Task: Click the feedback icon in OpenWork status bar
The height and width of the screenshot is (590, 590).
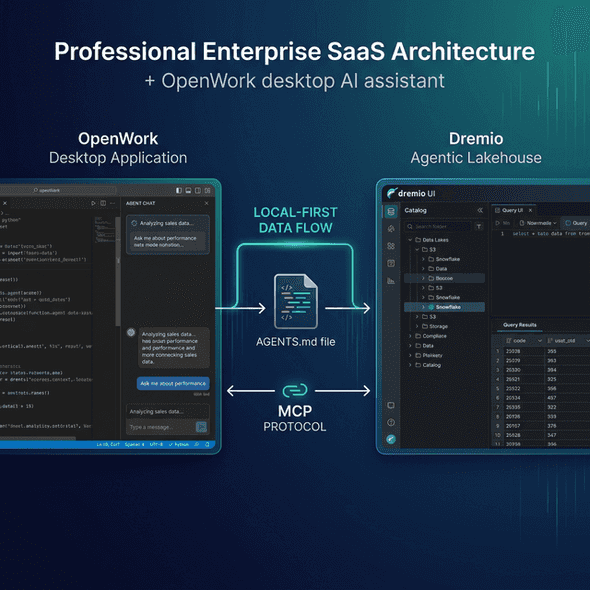Action: point(197,444)
